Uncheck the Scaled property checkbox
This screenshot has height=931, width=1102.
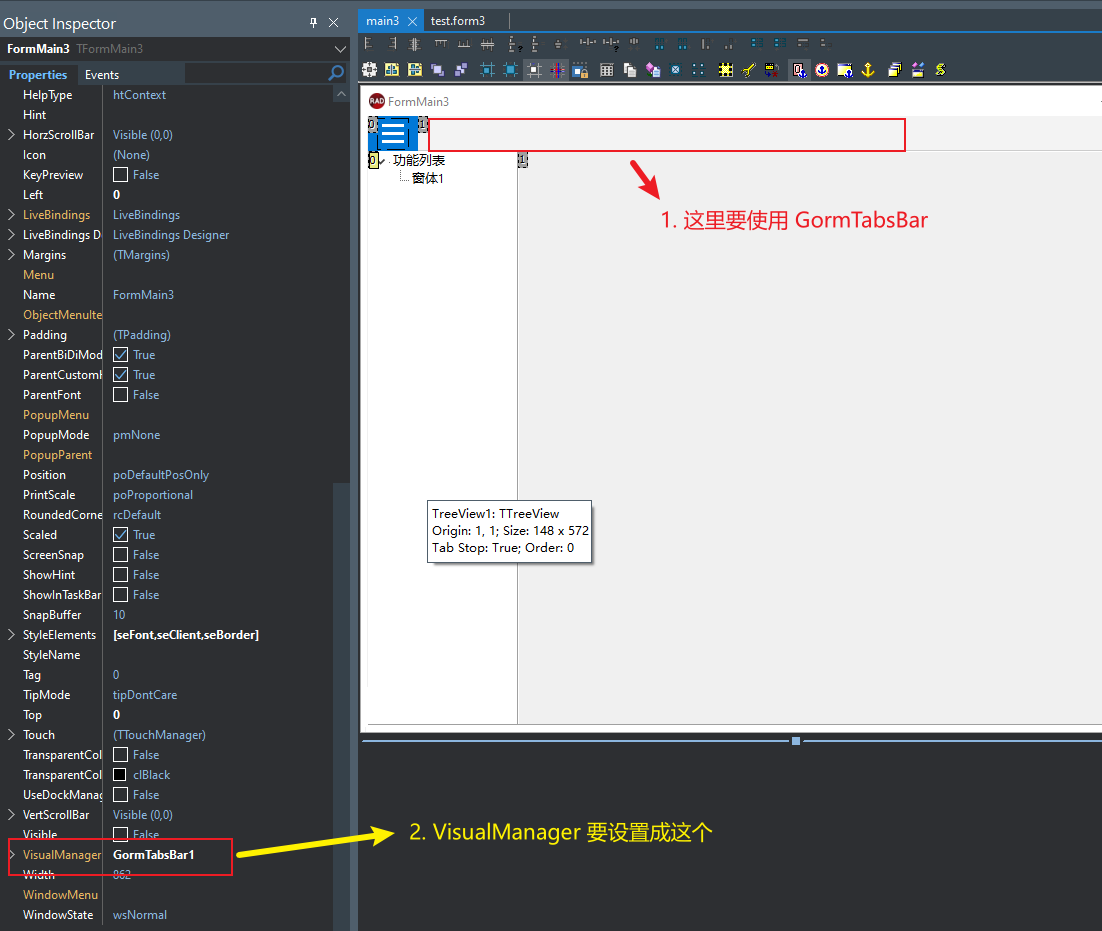click(121, 535)
